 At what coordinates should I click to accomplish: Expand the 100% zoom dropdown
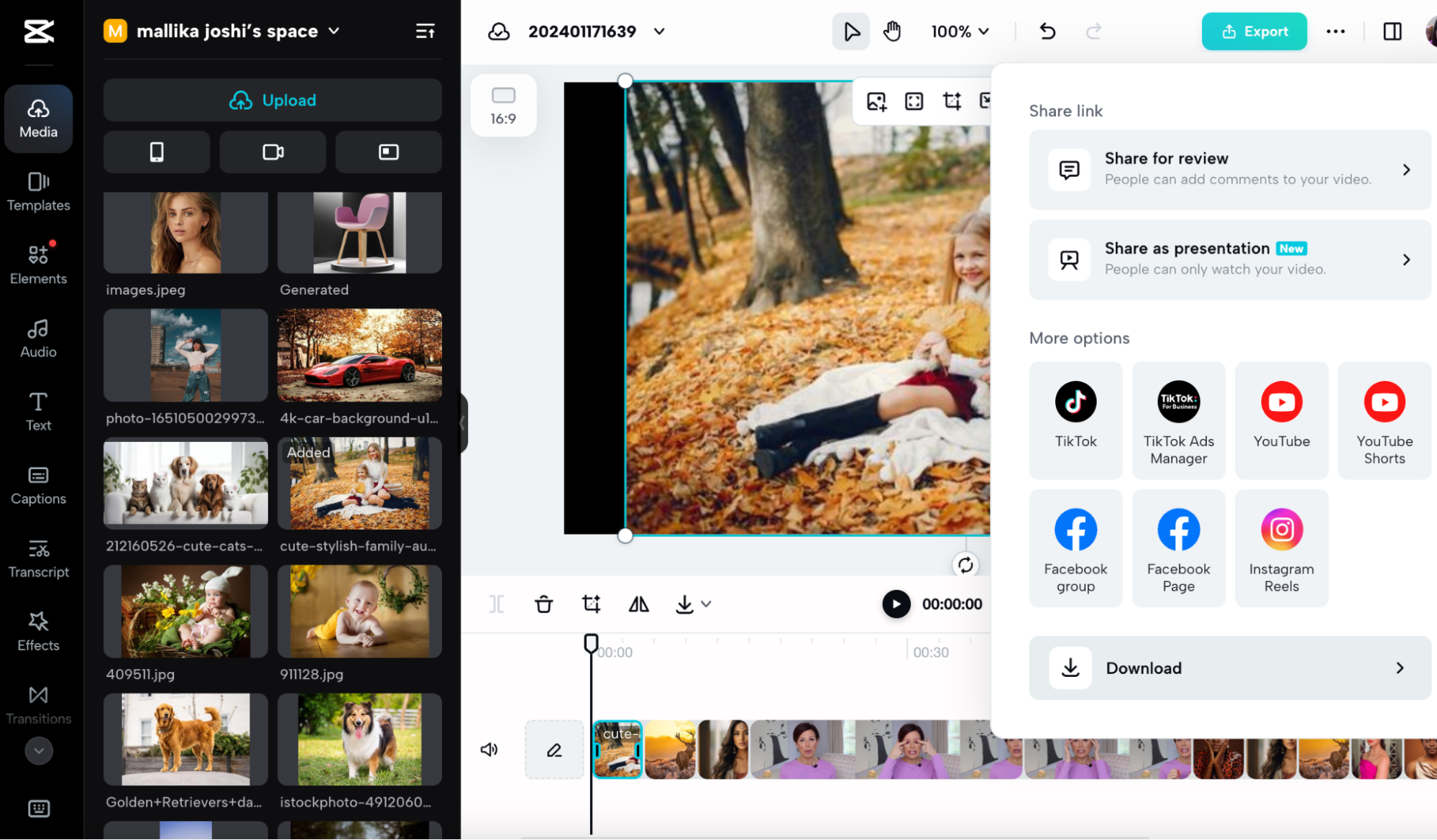pos(960,32)
